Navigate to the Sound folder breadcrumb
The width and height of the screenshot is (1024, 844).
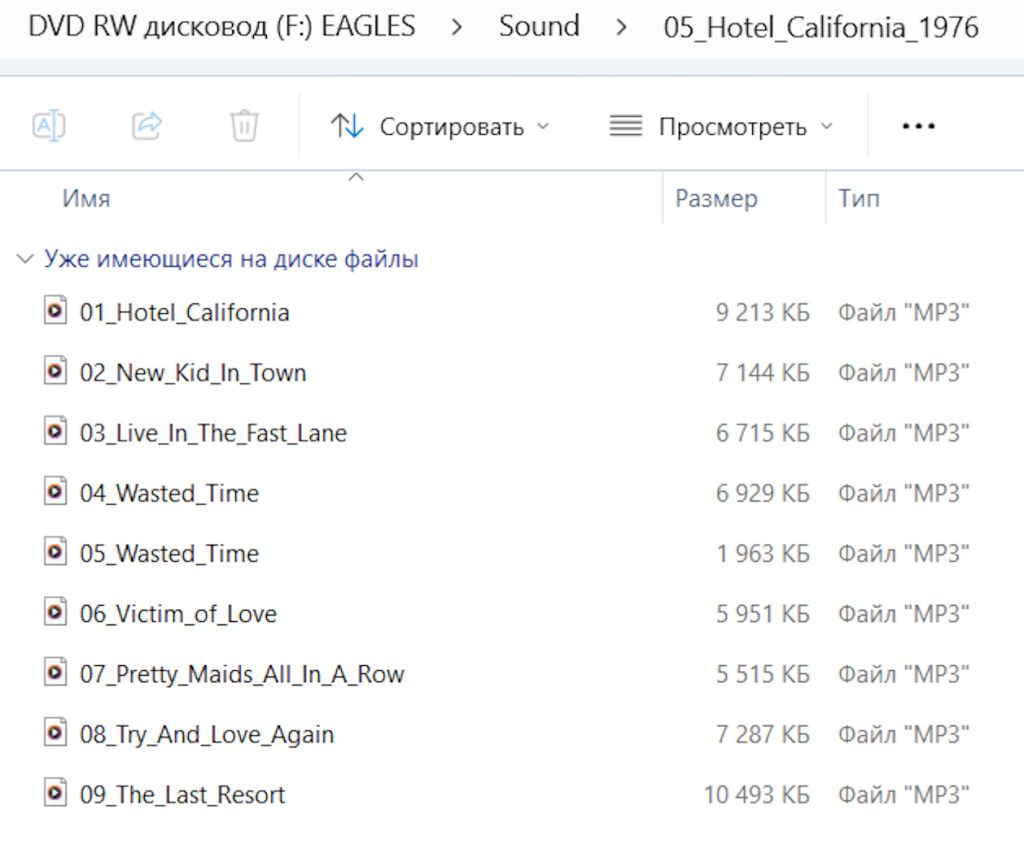539,27
